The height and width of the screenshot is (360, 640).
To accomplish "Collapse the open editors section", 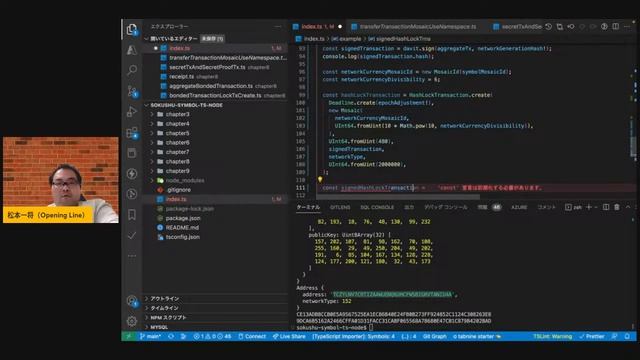I will pyautogui.click(x=147, y=39).
